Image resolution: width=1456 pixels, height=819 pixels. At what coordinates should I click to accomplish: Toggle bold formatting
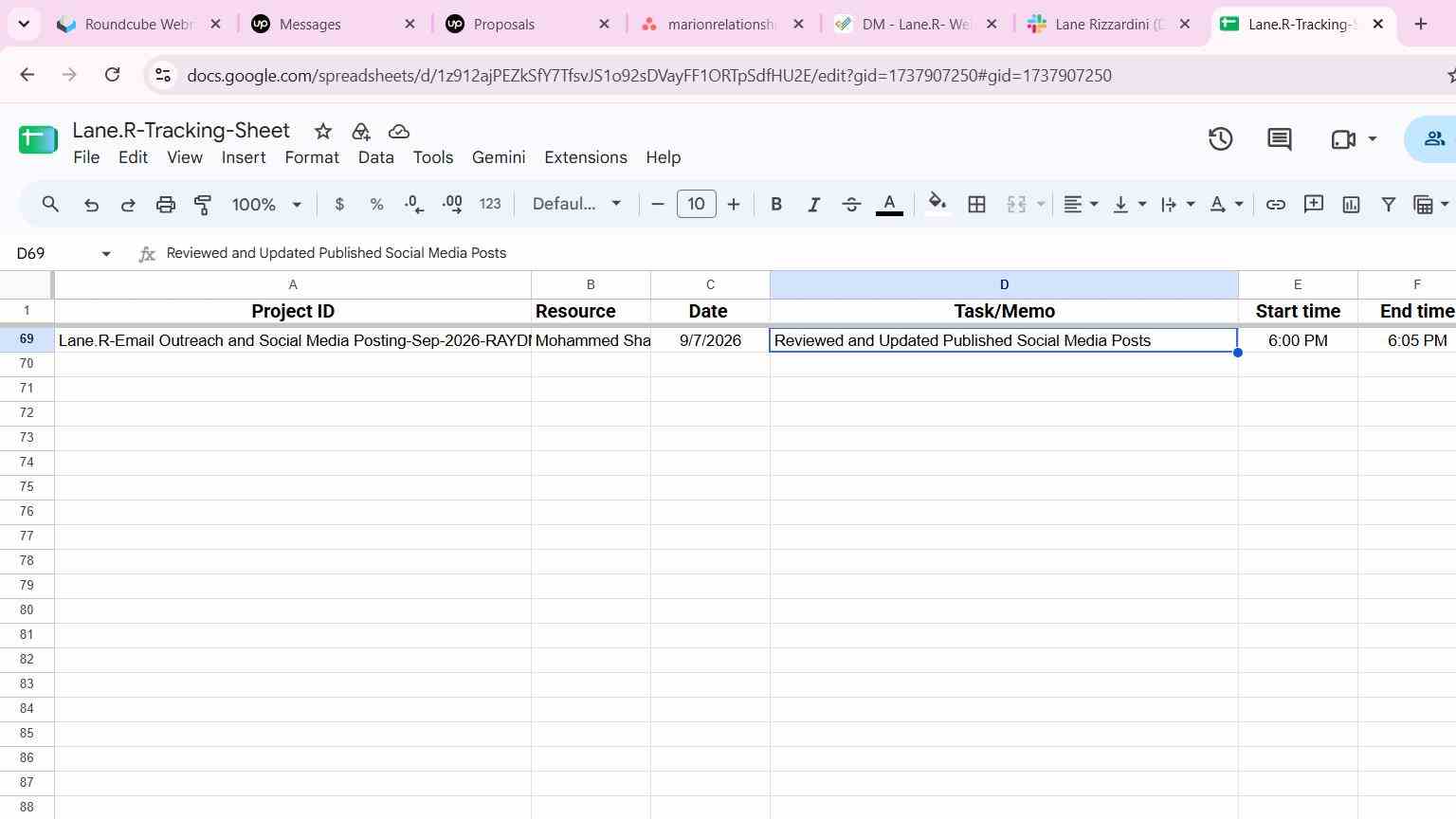[x=776, y=205]
